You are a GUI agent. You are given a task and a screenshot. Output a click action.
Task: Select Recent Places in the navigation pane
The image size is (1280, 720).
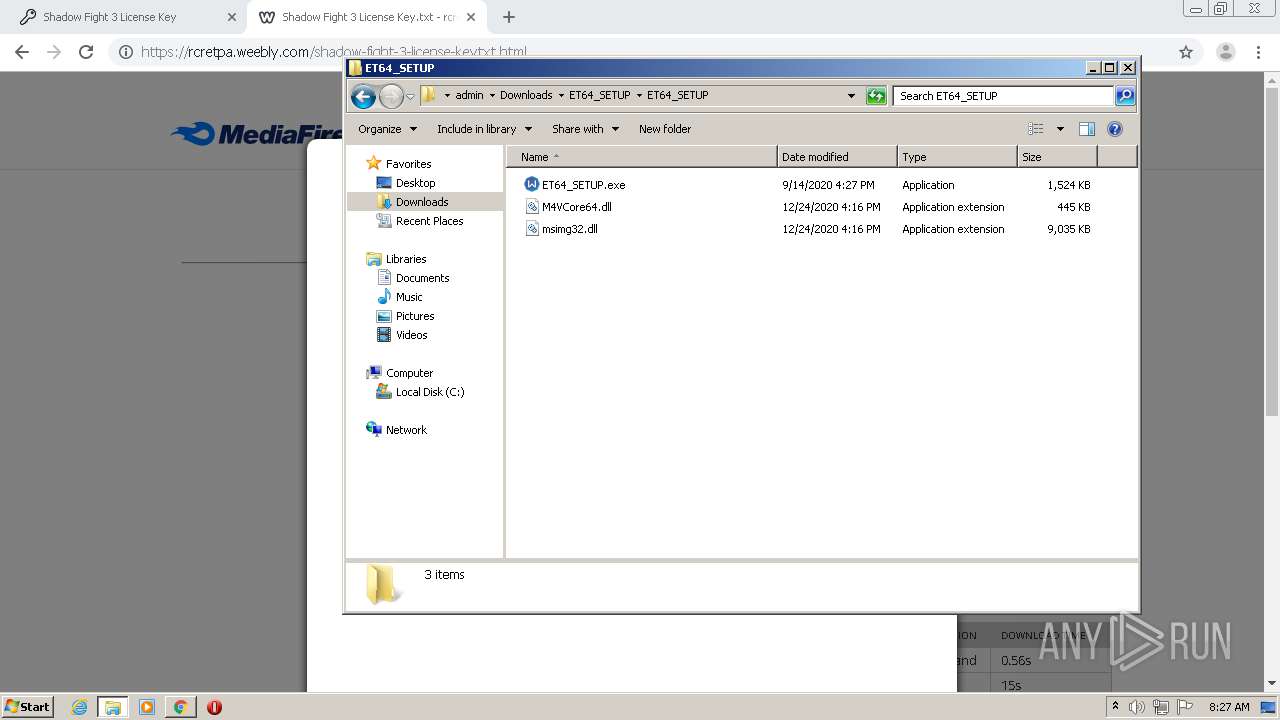[429, 221]
